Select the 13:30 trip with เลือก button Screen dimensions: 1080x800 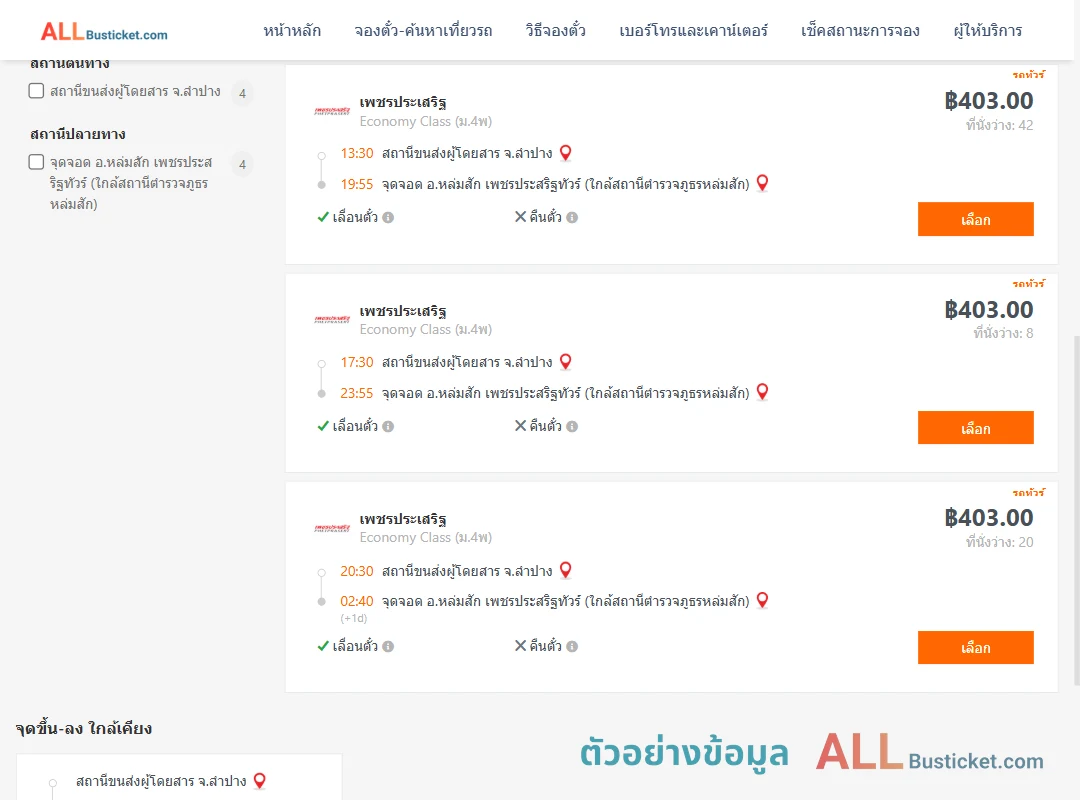pyautogui.click(x=975, y=219)
